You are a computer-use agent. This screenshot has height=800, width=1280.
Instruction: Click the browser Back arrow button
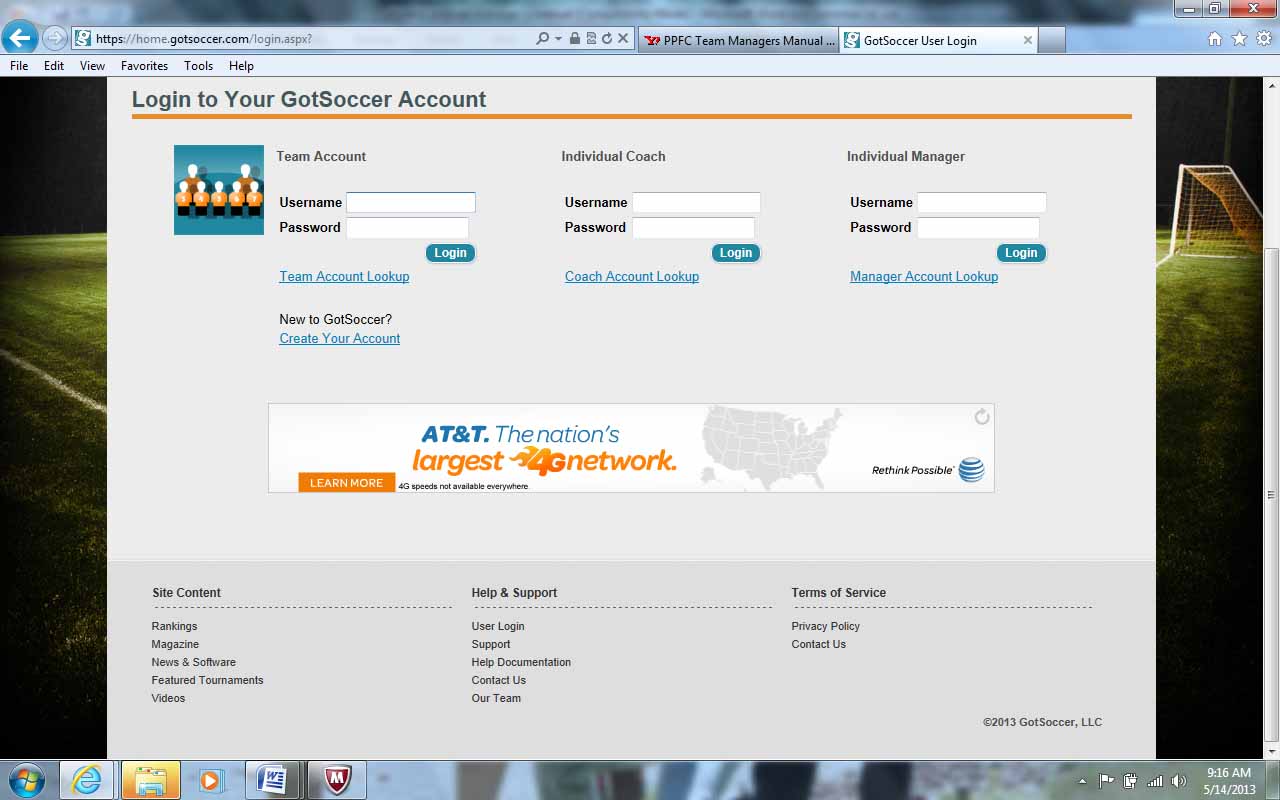click(21, 38)
